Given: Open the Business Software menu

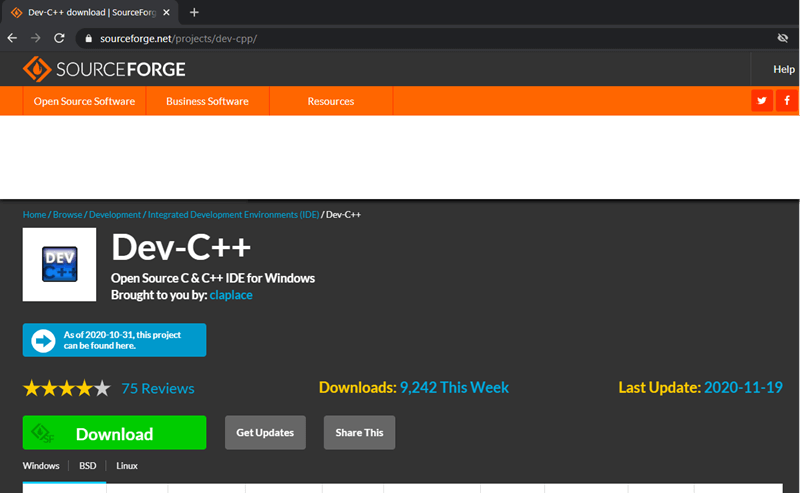Looking at the screenshot, I should pos(207,101).
